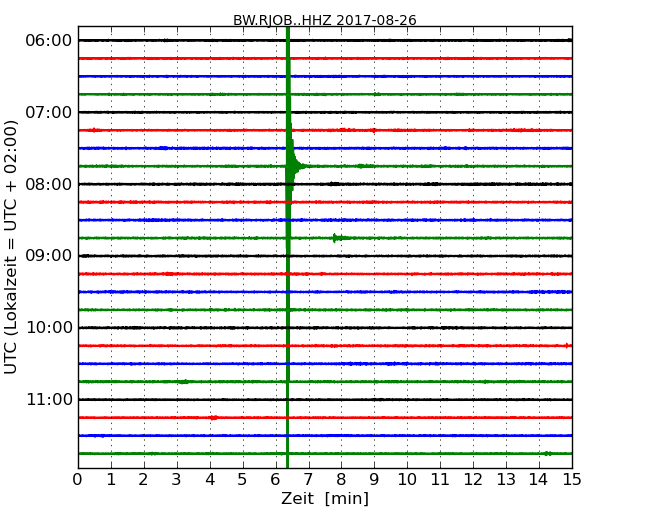Select the 06:00 time label
Screen dimensions: 650x520
pyautogui.click(x=49, y=41)
